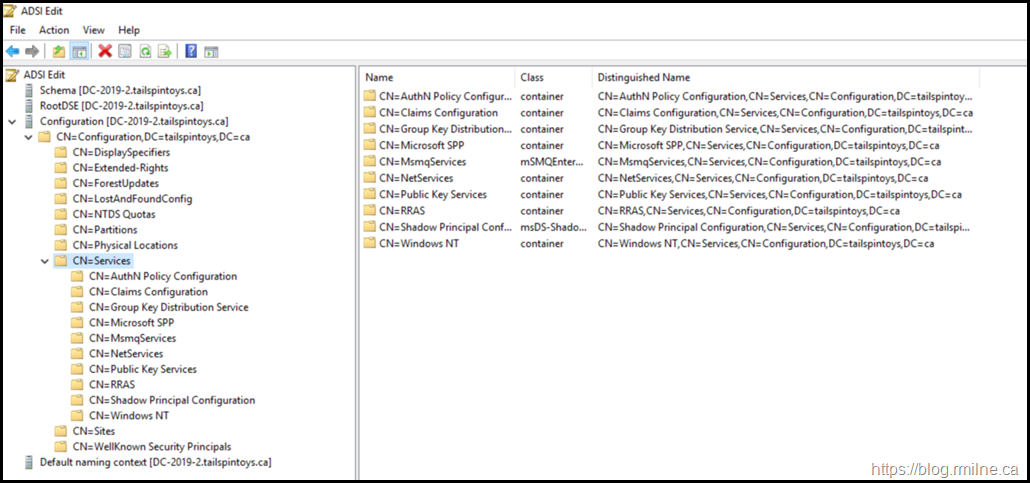Image resolution: width=1030 pixels, height=483 pixels.
Task: Select Default naming context node
Action: (x=154, y=462)
